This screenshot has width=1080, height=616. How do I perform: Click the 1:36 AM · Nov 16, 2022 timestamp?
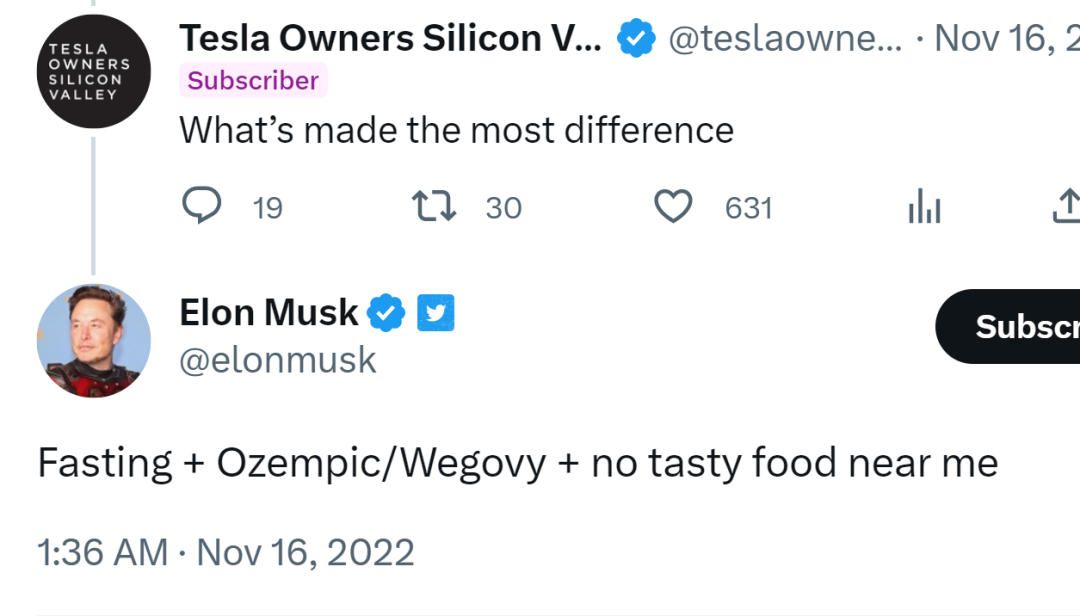pos(225,552)
